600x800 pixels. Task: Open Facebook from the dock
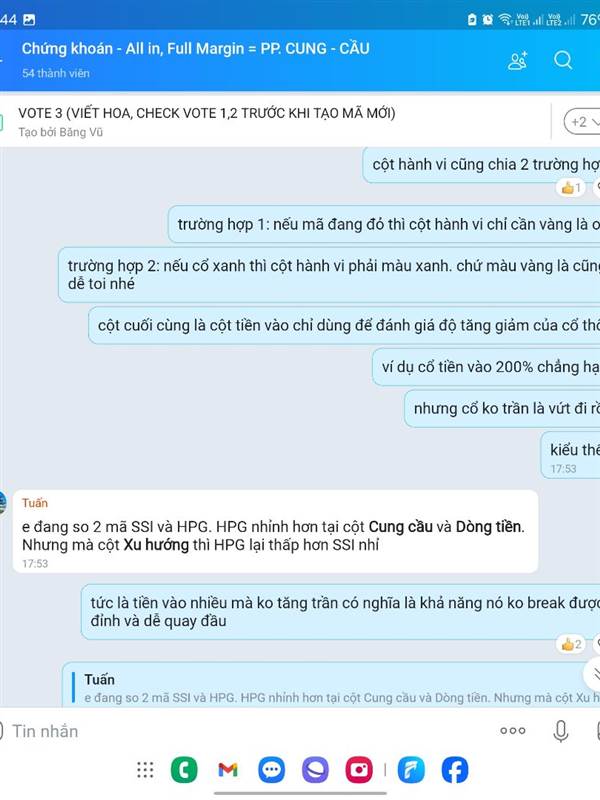pos(455,769)
